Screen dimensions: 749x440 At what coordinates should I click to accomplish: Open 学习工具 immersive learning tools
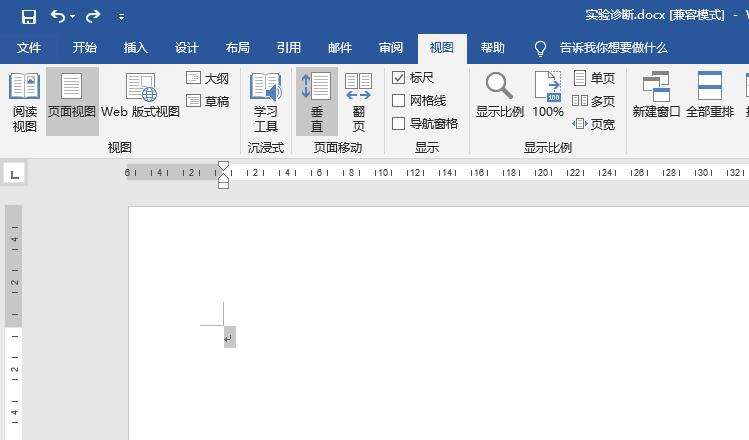tap(266, 102)
